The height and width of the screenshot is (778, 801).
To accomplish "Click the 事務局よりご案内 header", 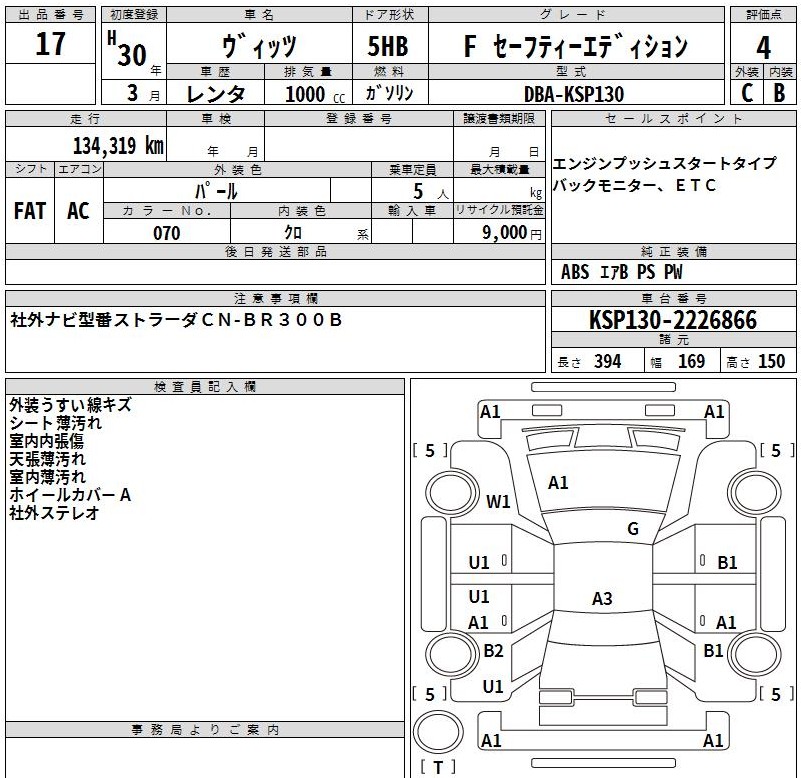I will pos(205,729).
